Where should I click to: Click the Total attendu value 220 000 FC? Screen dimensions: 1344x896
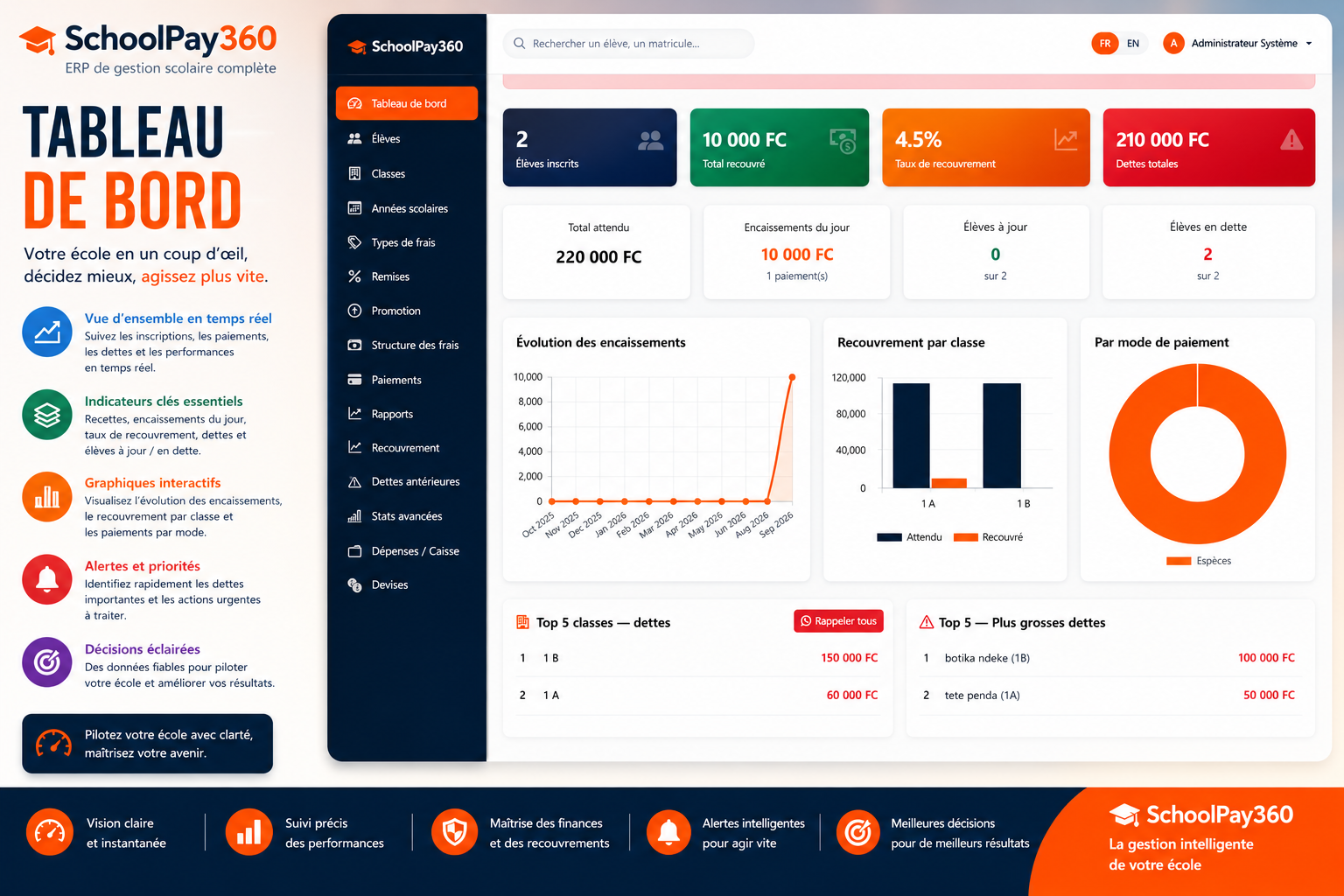point(598,257)
